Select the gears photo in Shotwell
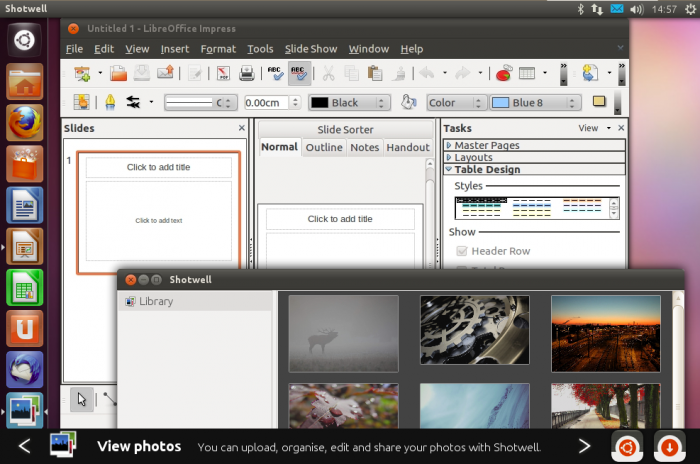This screenshot has width=700, height=464. pyautogui.click(x=475, y=330)
